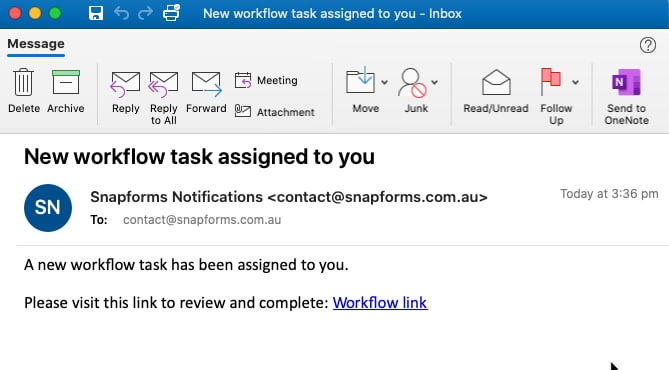The width and height of the screenshot is (669, 370).
Task: Open the Junk options dropdown arrow
Action: click(434, 82)
